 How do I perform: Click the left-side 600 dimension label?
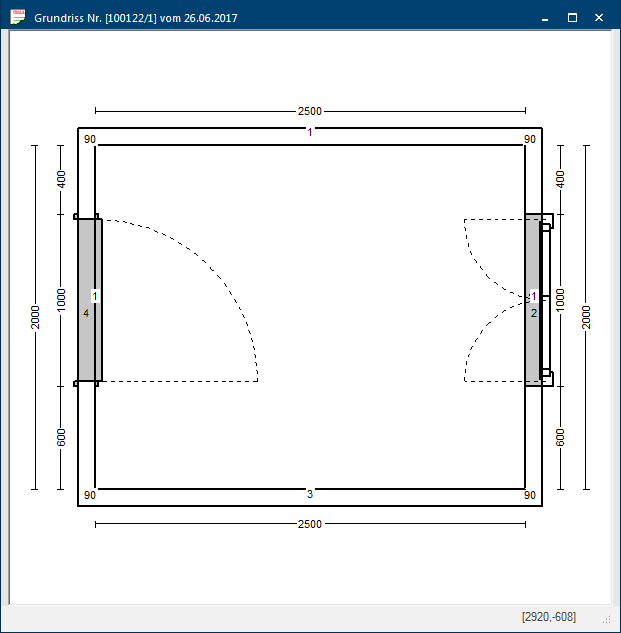61,437
